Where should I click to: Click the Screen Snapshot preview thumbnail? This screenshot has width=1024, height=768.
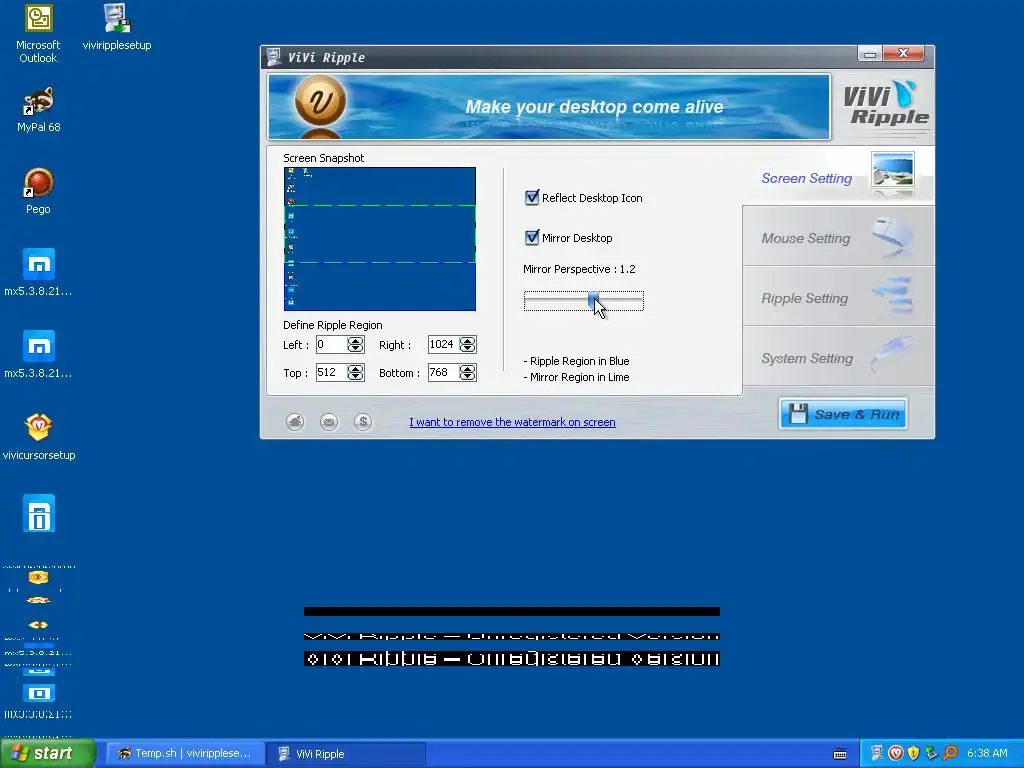379,239
